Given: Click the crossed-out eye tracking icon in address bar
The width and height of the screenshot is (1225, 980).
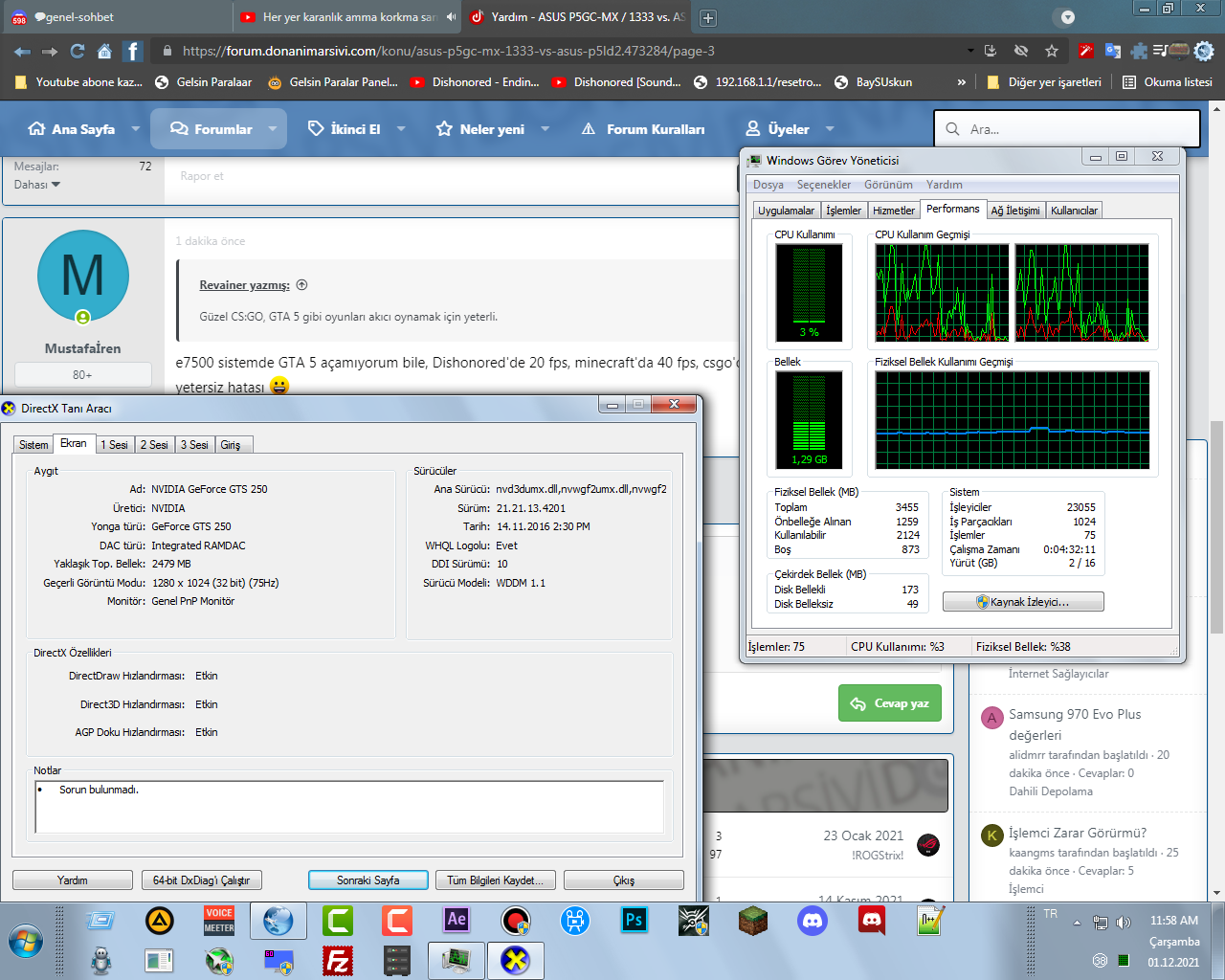Looking at the screenshot, I should [x=1021, y=51].
